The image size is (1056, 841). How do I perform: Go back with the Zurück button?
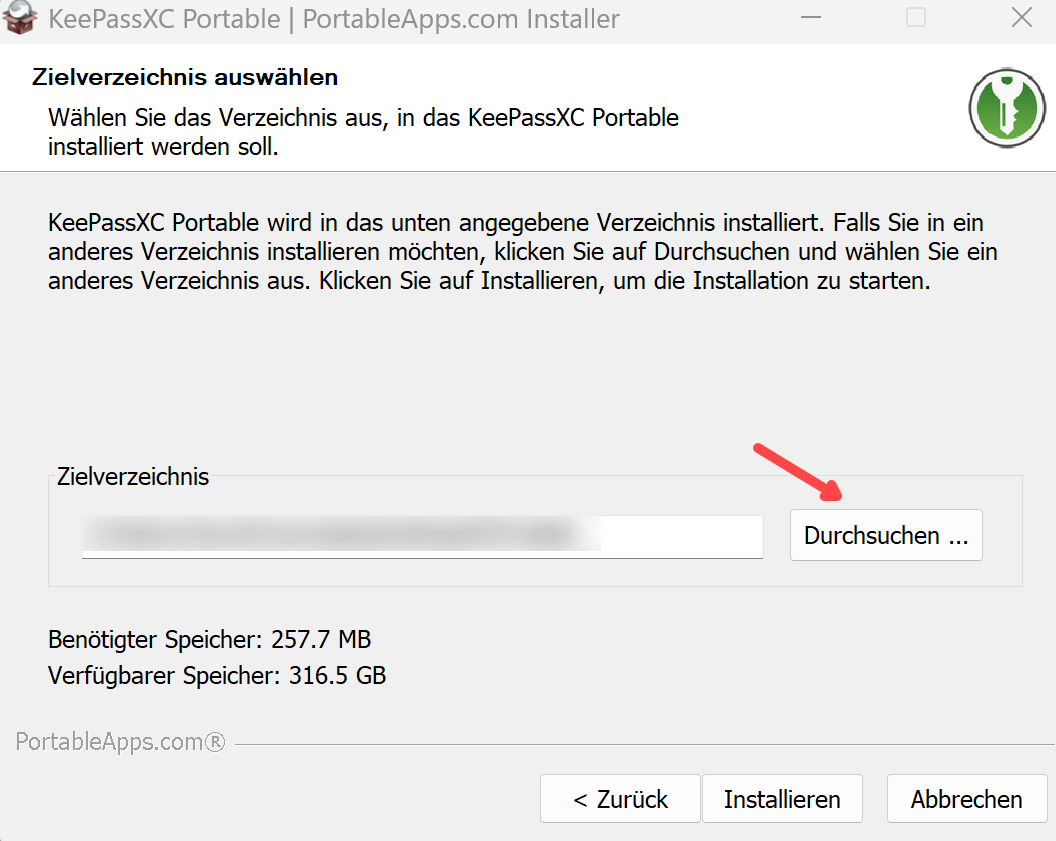pyautogui.click(x=620, y=799)
